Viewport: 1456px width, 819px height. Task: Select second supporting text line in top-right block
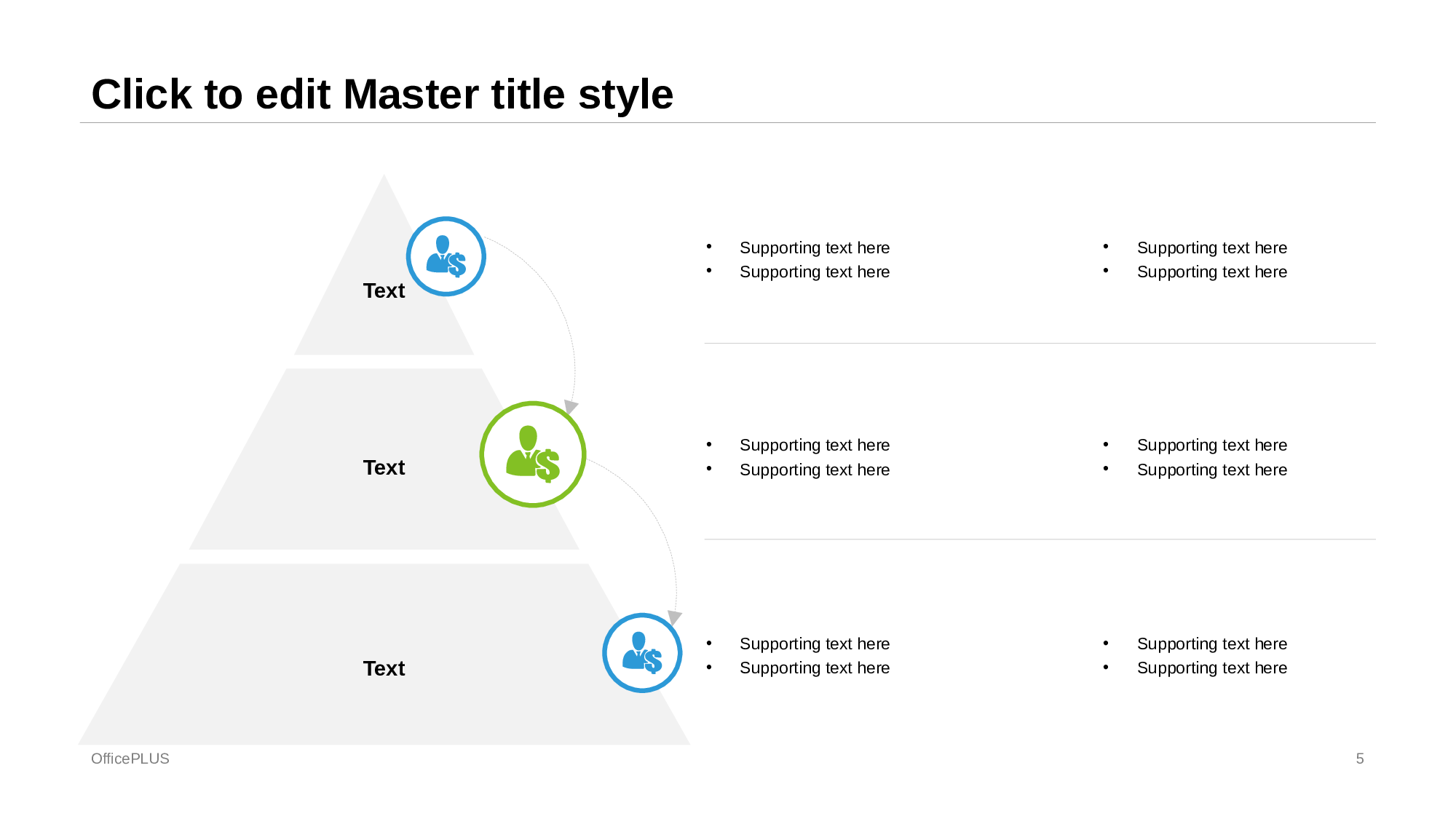pos(1211,272)
